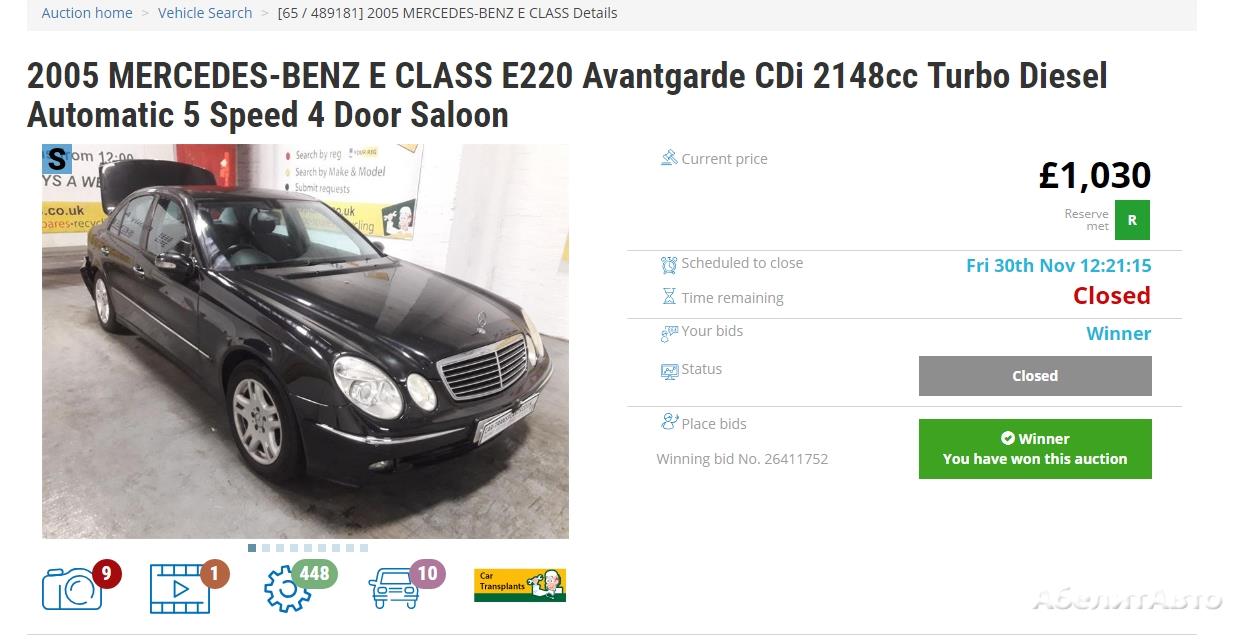Open the Vehicle Search breadcrumb link
Viewport: 1236px width, 640px height.
[x=205, y=13]
